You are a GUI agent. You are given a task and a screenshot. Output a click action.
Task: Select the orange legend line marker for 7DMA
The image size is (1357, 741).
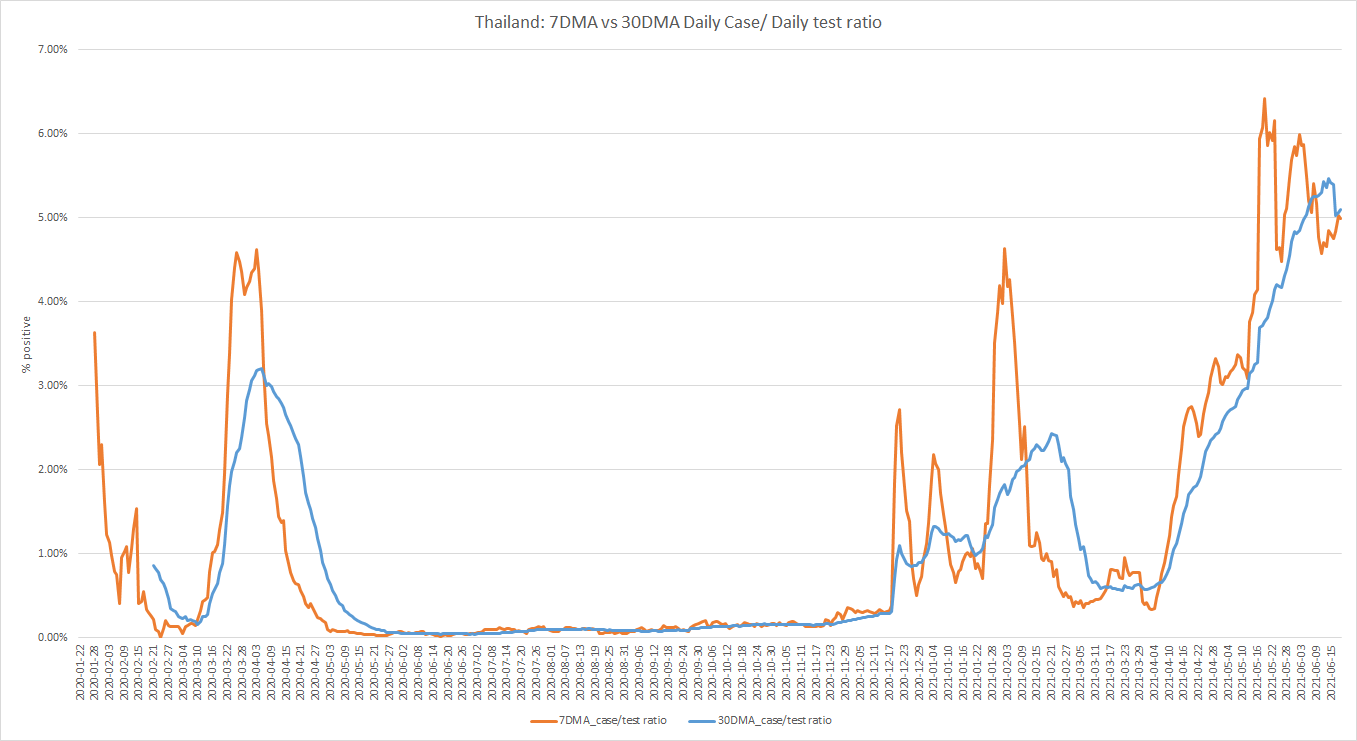coord(544,720)
